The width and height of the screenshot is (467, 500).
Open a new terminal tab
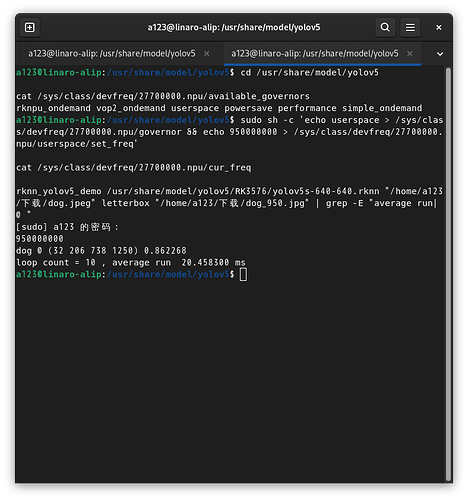click(30, 27)
